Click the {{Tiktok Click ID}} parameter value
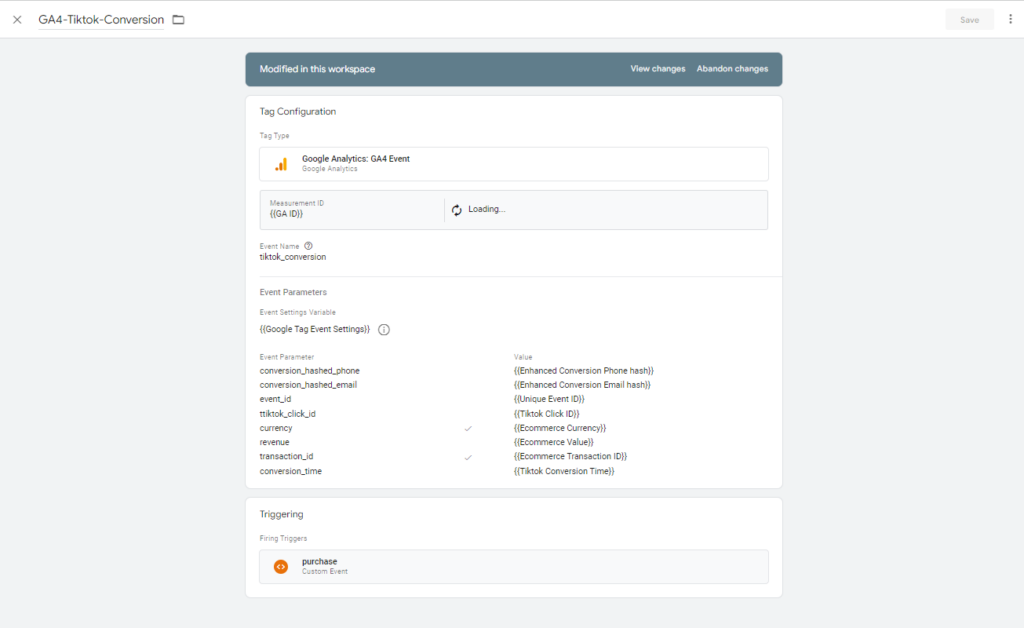Image resolution: width=1024 pixels, height=628 pixels. click(547, 414)
